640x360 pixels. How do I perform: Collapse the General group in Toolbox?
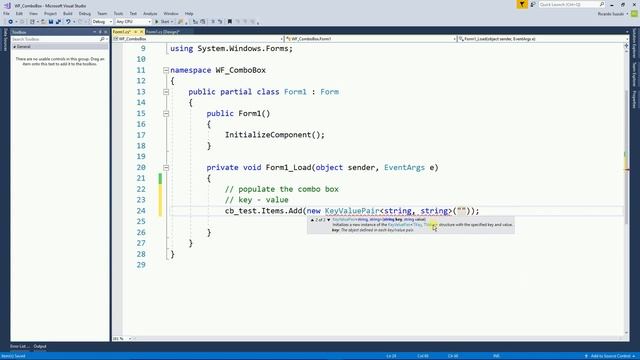(x=15, y=47)
